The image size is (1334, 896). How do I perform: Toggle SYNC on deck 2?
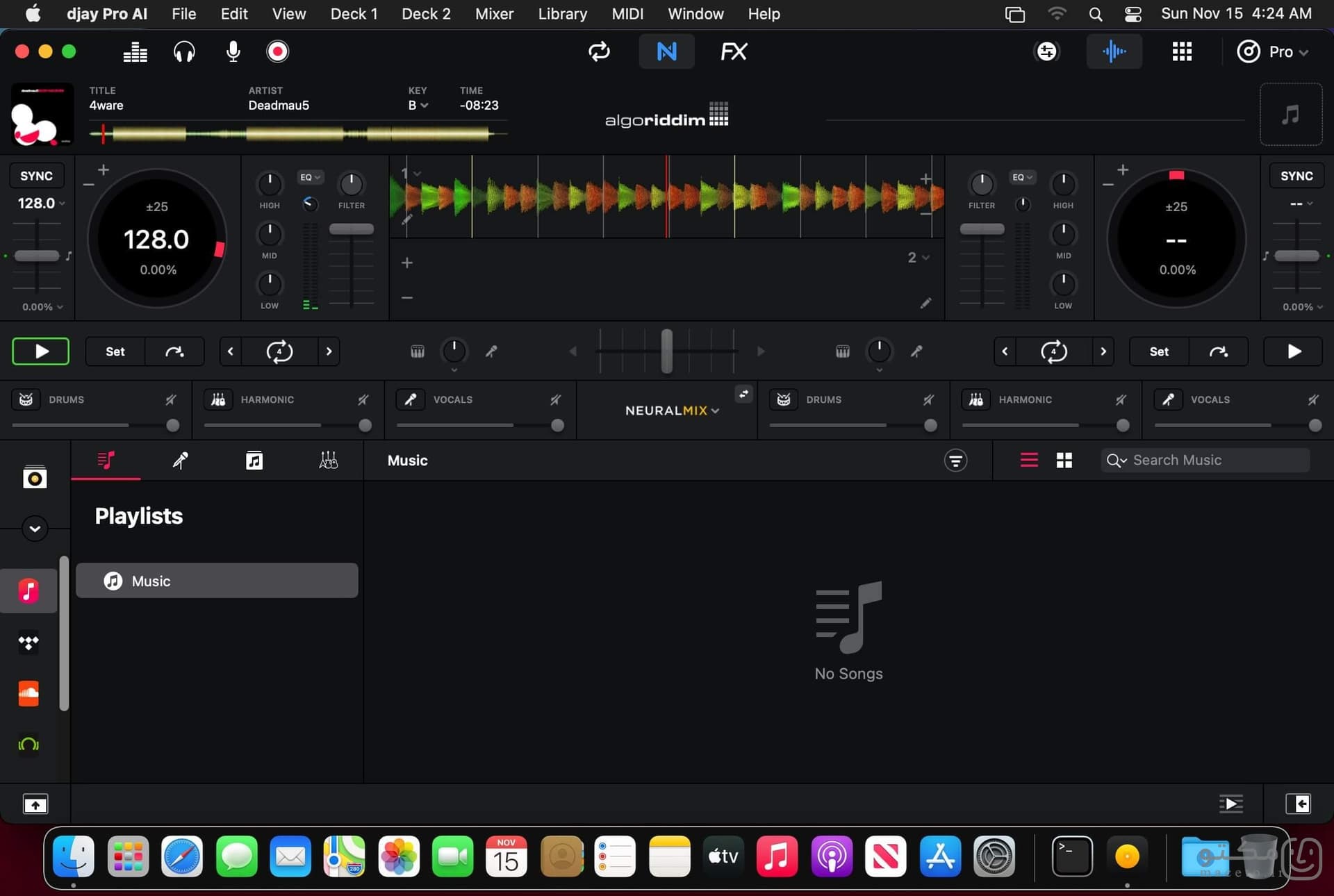click(x=1296, y=176)
